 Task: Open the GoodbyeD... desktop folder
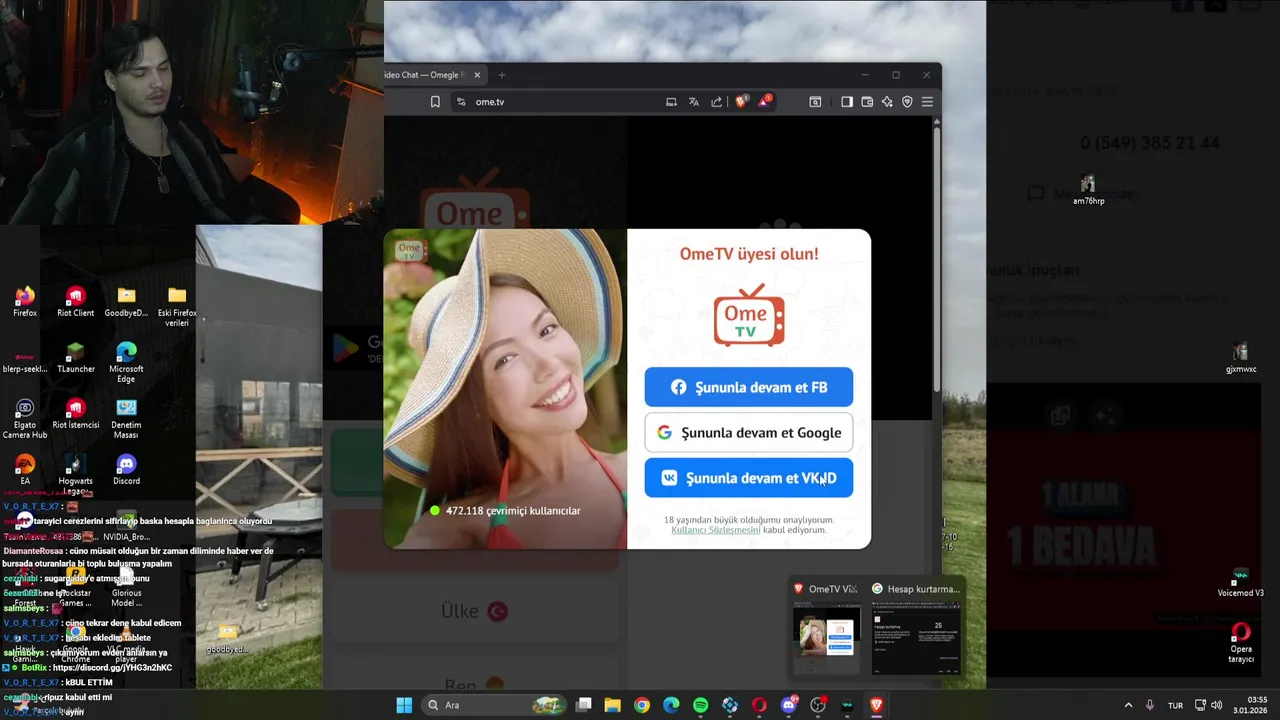click(126, 302)
